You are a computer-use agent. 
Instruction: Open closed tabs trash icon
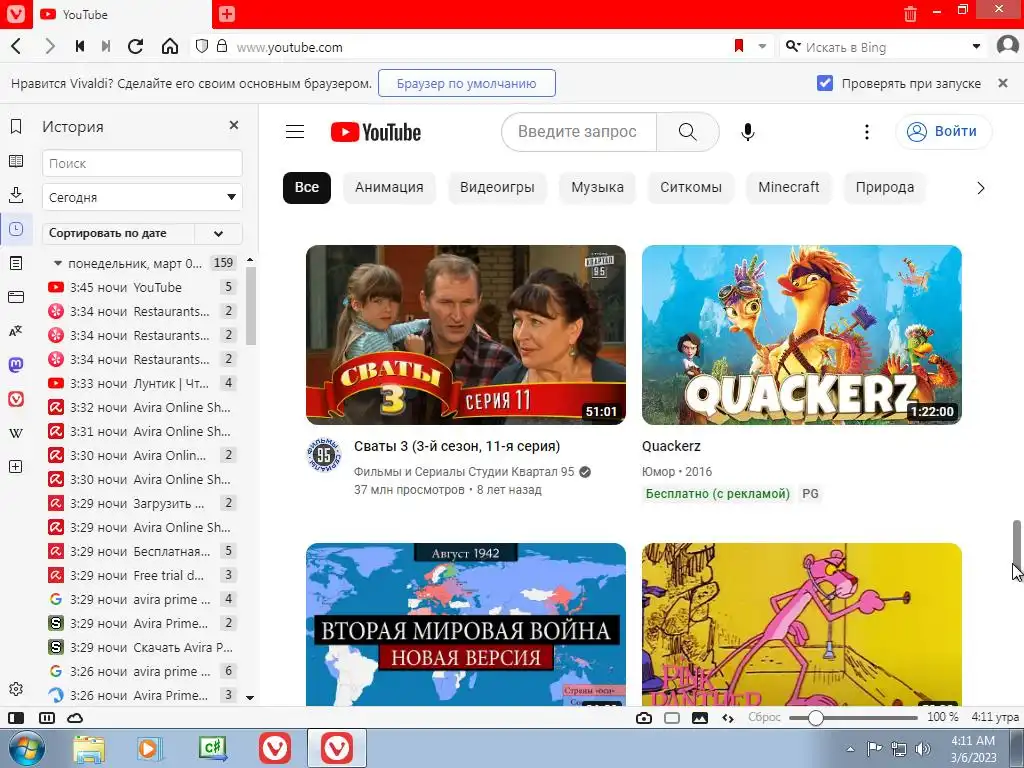point(910,14)
